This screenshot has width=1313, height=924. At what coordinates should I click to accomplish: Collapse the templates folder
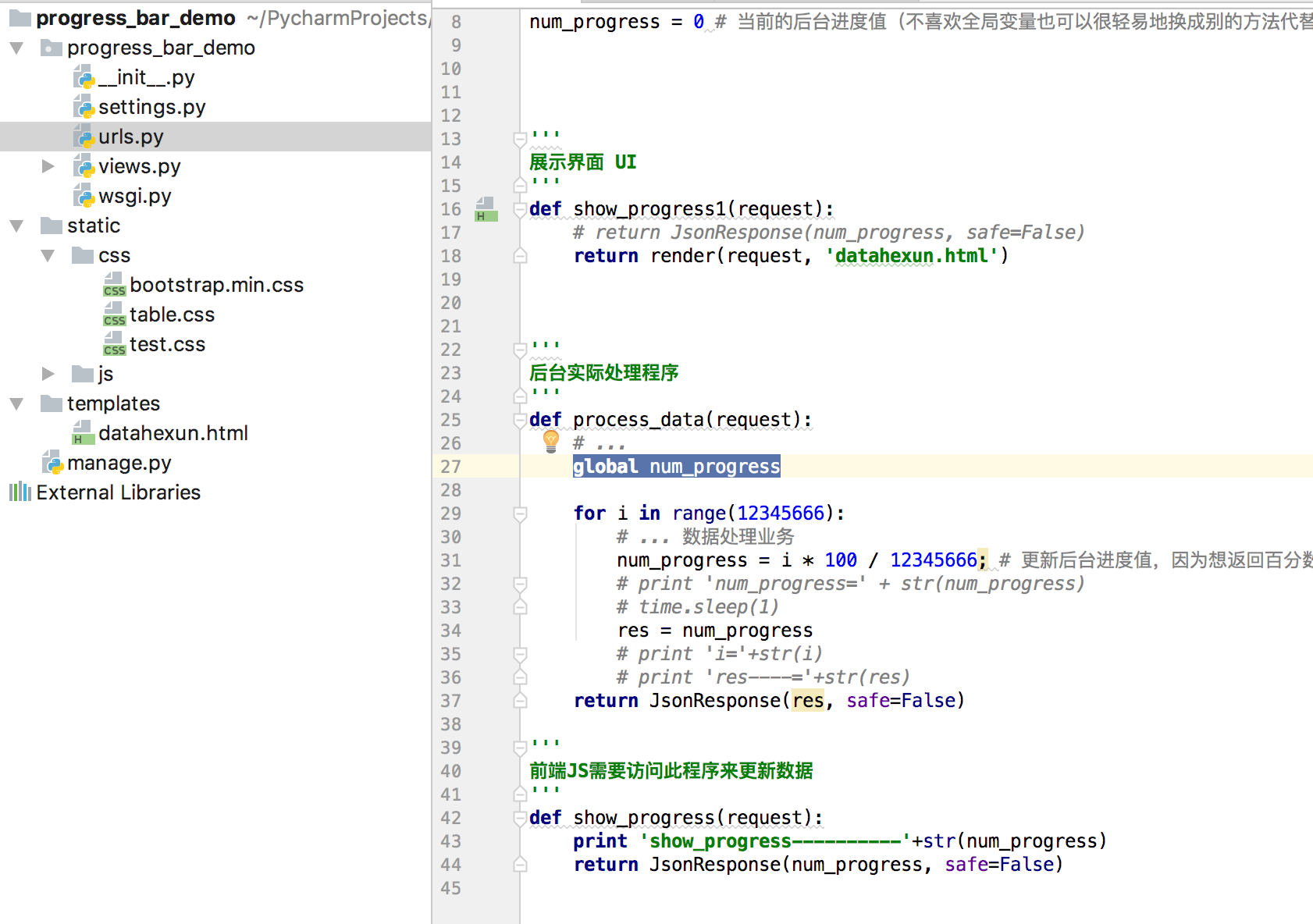16,403
